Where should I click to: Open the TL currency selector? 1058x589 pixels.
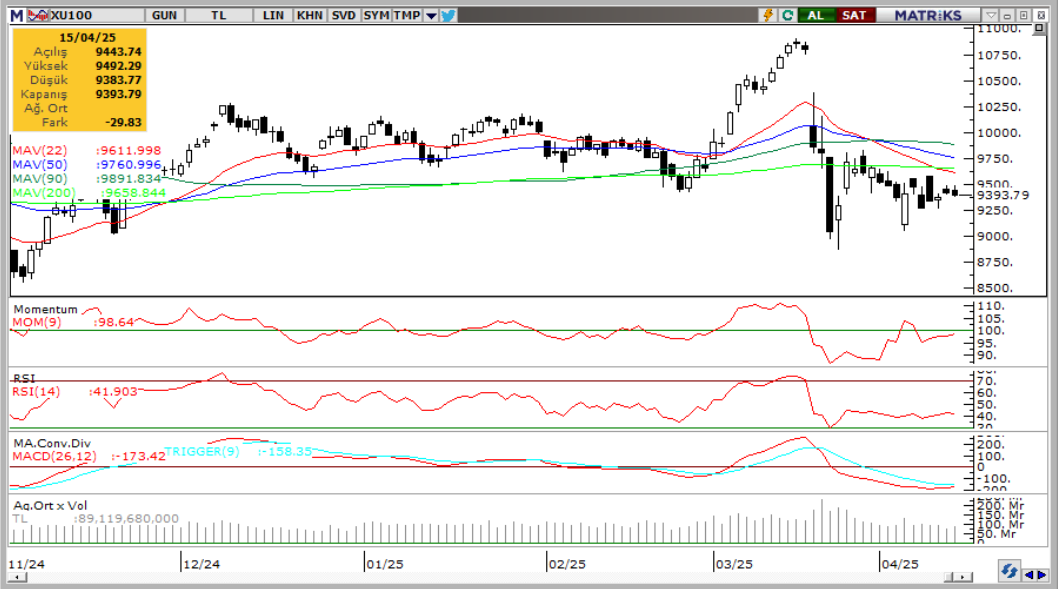(217, 15)
